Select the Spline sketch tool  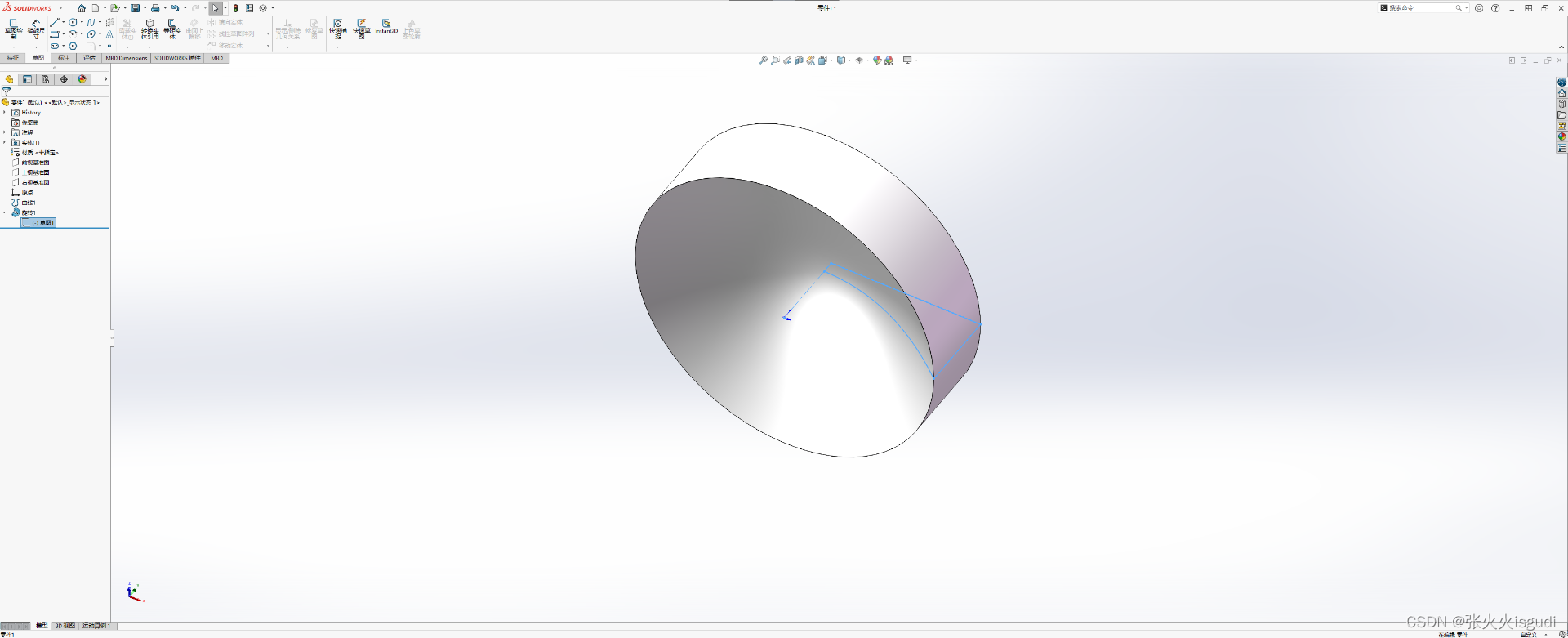pyautogui.click(x=91, y=22)
